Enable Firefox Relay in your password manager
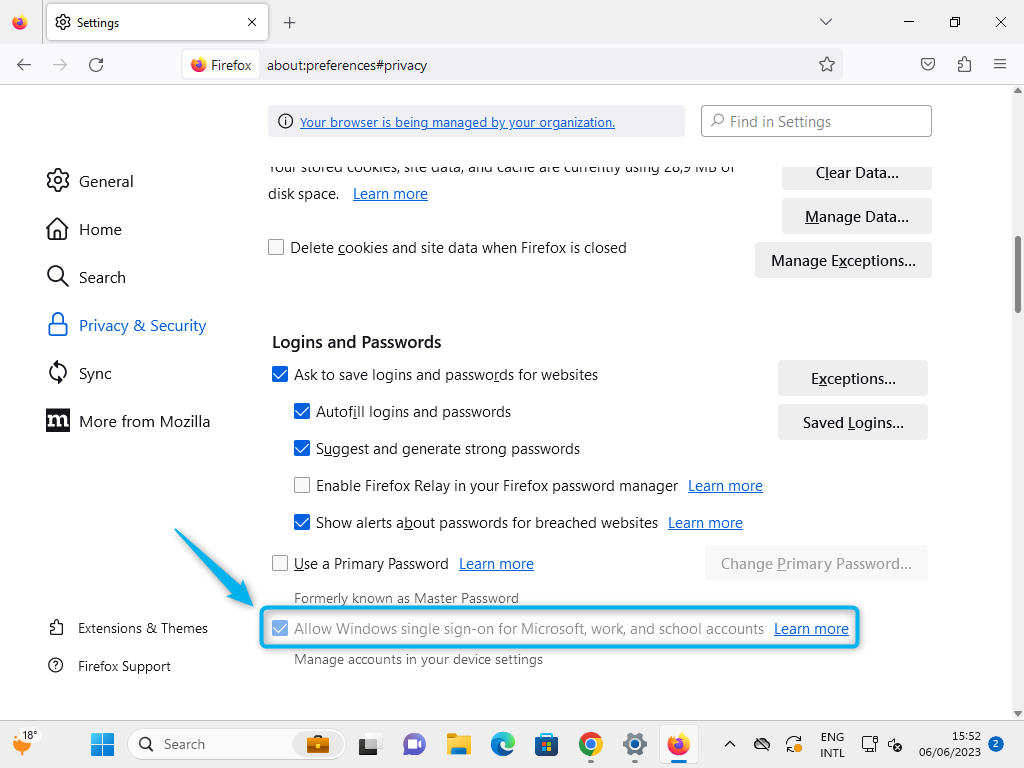Screen dimensions: 1024x768 point(302,485)
